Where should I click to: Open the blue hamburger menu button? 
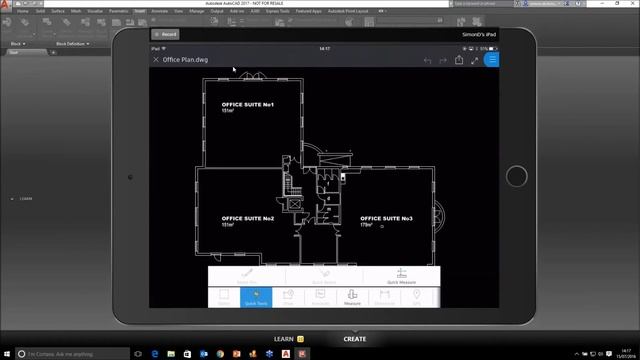pyautogui.click(x=491, y=60)
